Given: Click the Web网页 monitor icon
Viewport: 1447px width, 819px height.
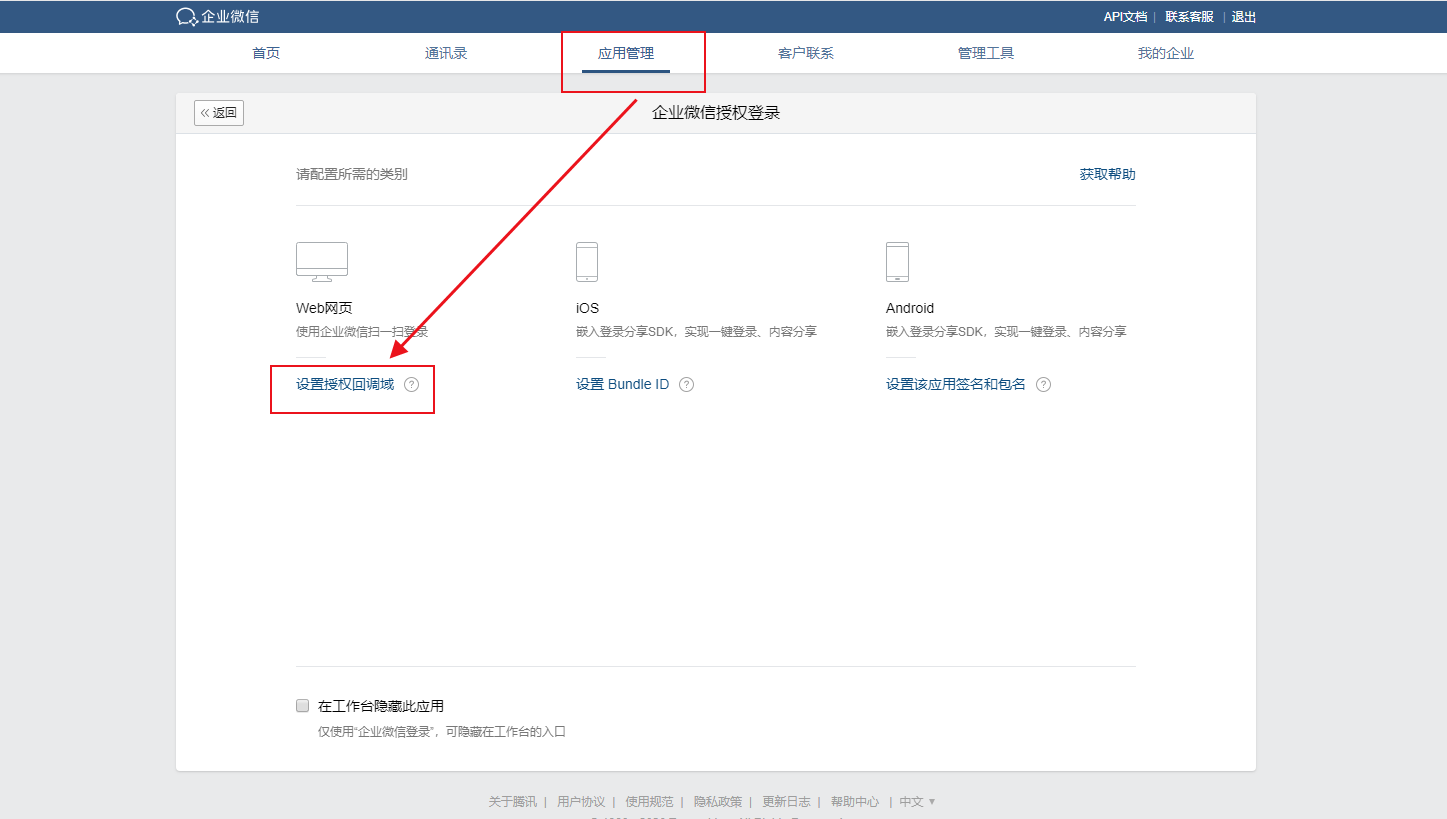Looking at the screenshot, I should pos(322,261).
